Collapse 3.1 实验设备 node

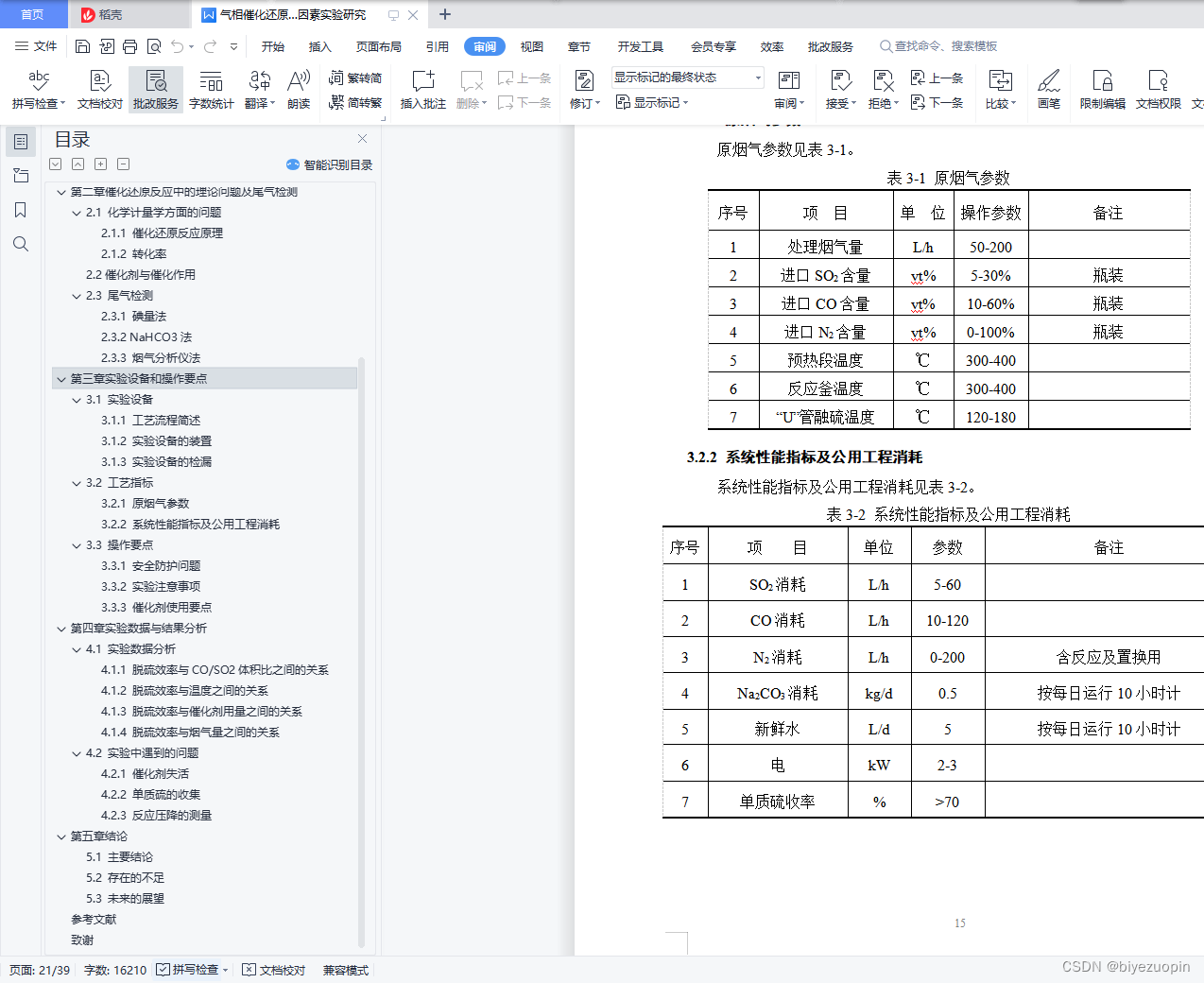point(77,400)
